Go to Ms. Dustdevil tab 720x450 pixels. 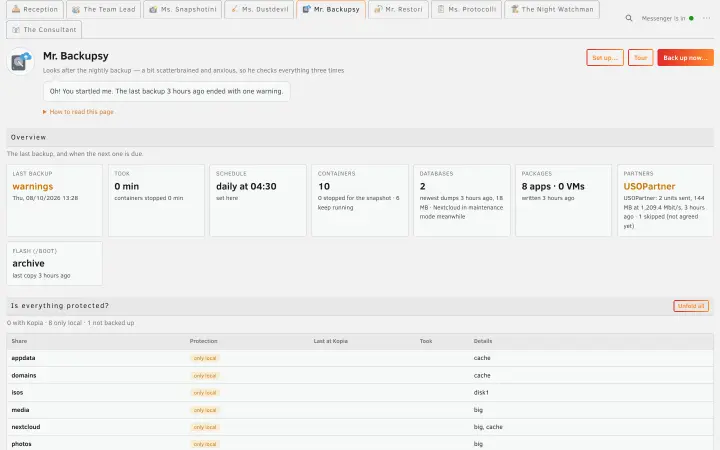259,9
